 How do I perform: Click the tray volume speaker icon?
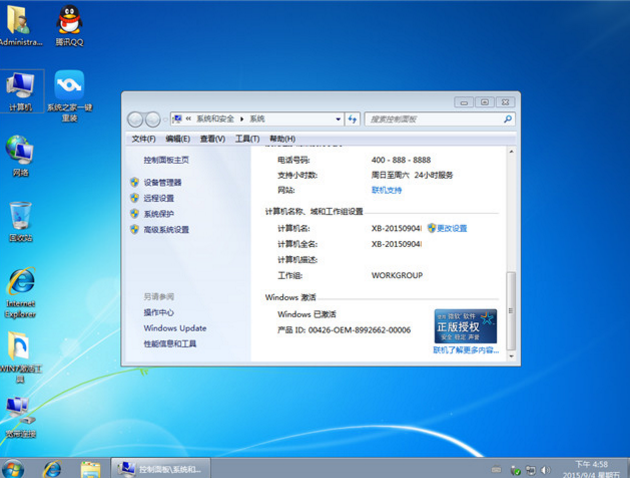[545, 470]
